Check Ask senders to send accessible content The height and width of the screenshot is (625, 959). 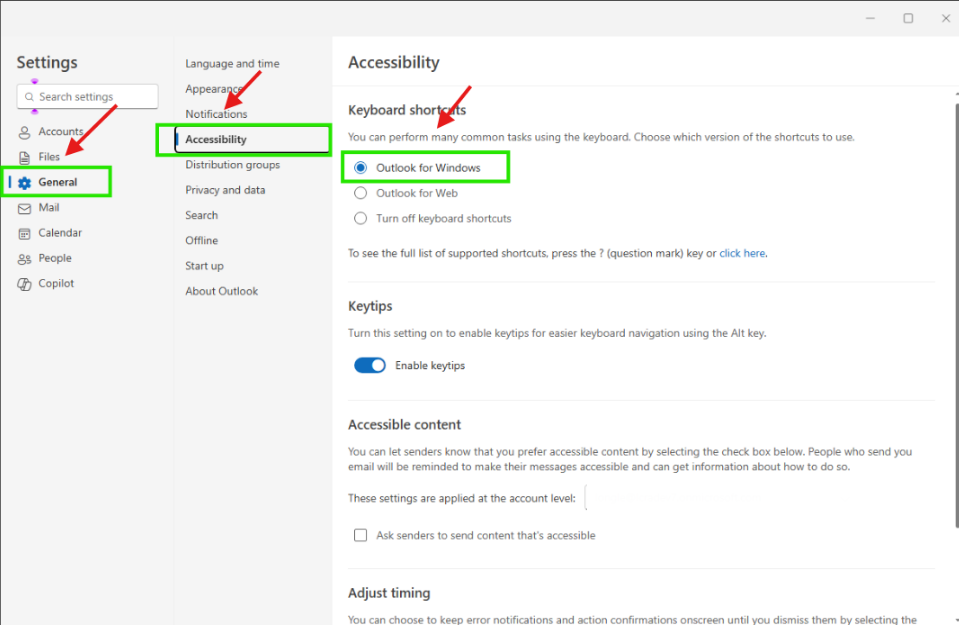click(x=361, y=535)
